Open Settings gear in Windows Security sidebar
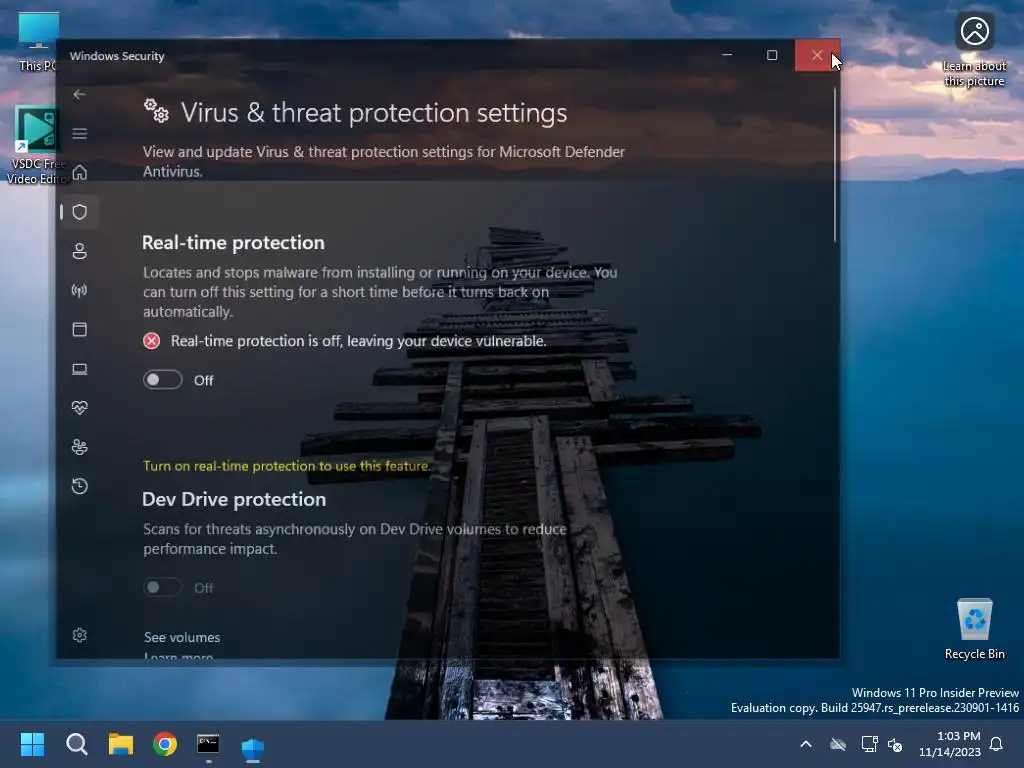 coord(79,635)
